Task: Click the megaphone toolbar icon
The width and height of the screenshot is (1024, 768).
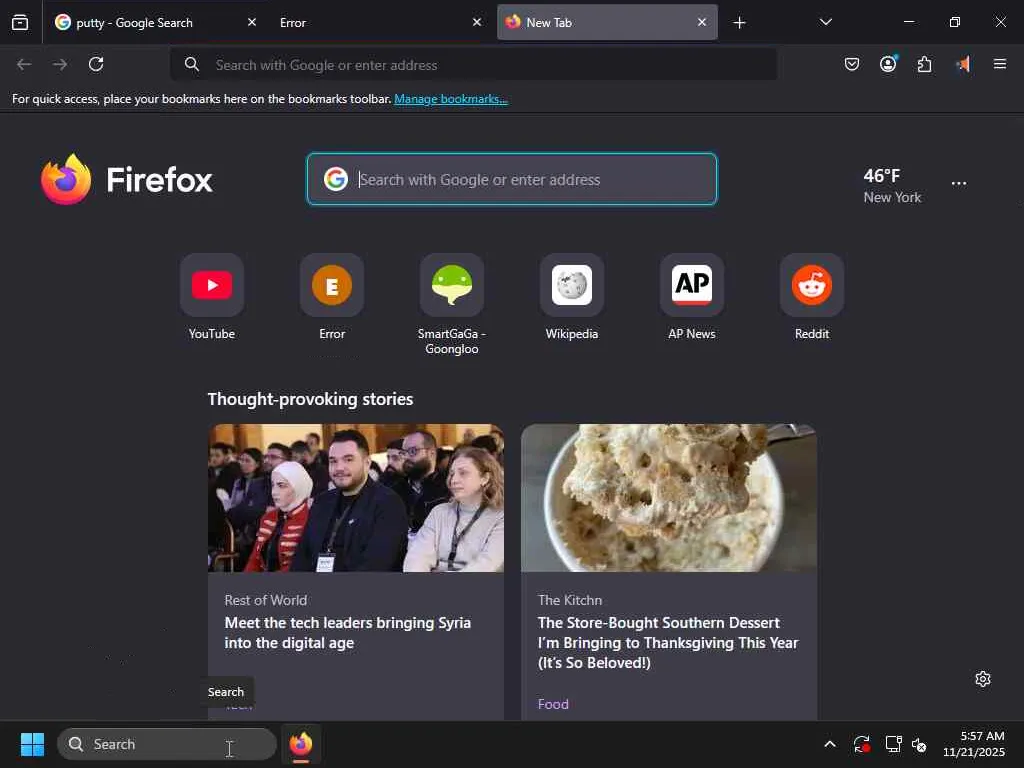Action: (x=963, y=64)
